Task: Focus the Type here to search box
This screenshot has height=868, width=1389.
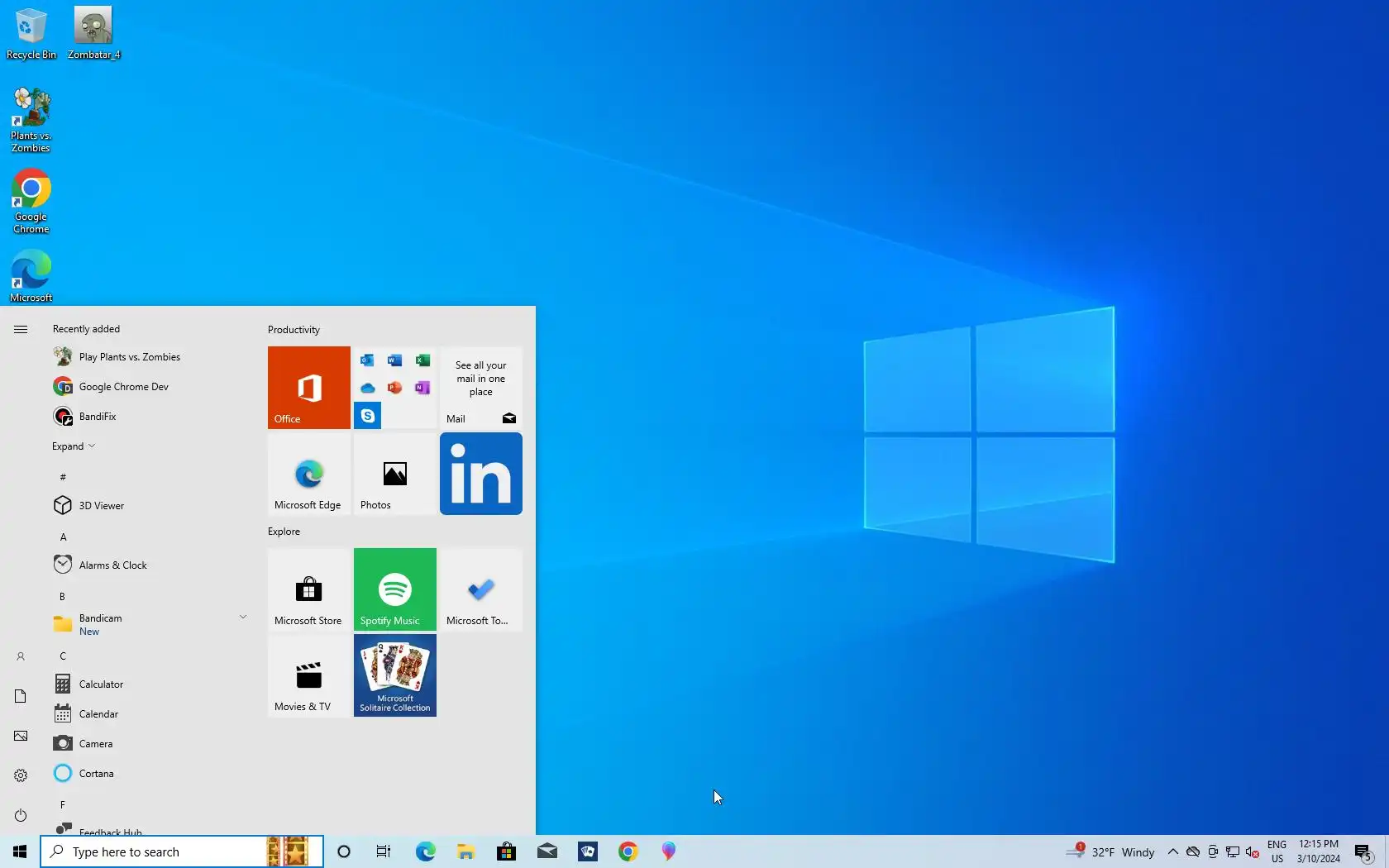Action: point(182,851)
